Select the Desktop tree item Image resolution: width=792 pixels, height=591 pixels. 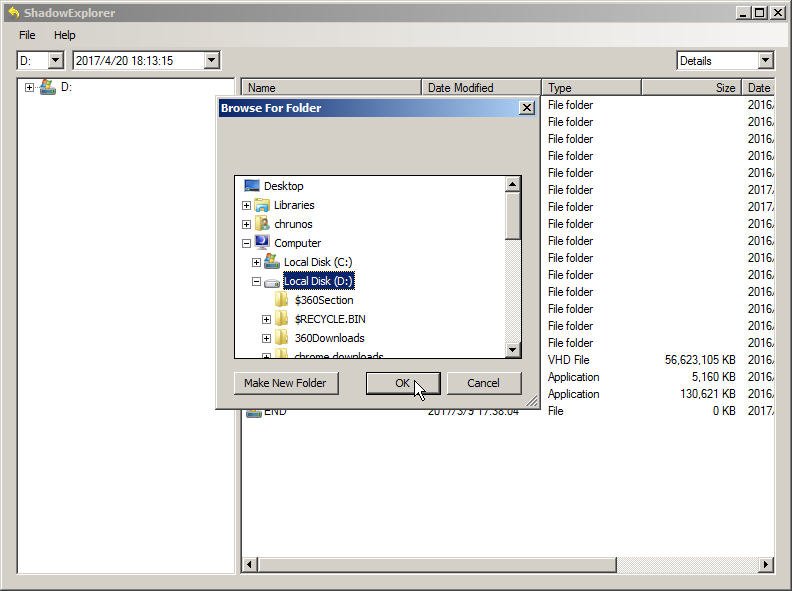[x=283, y=186]
